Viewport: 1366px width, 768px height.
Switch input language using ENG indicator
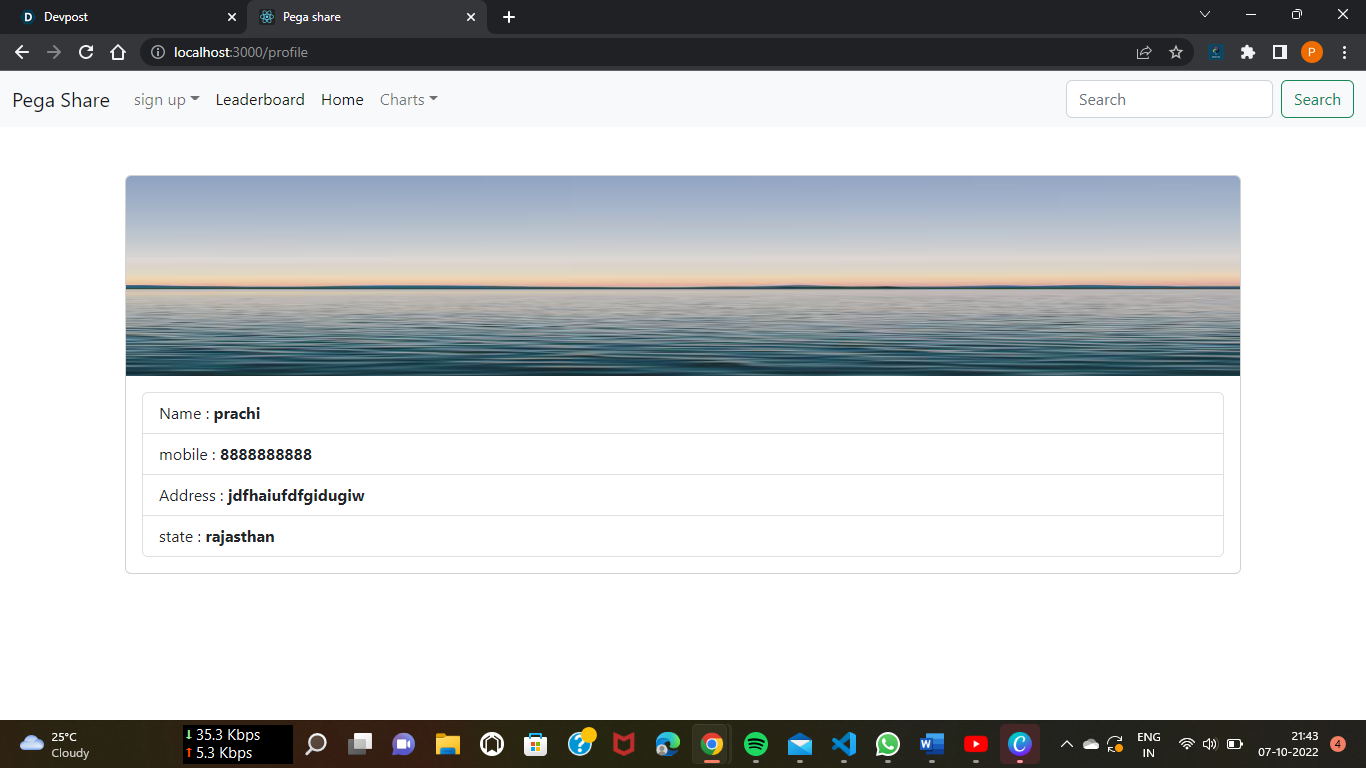1147,744
